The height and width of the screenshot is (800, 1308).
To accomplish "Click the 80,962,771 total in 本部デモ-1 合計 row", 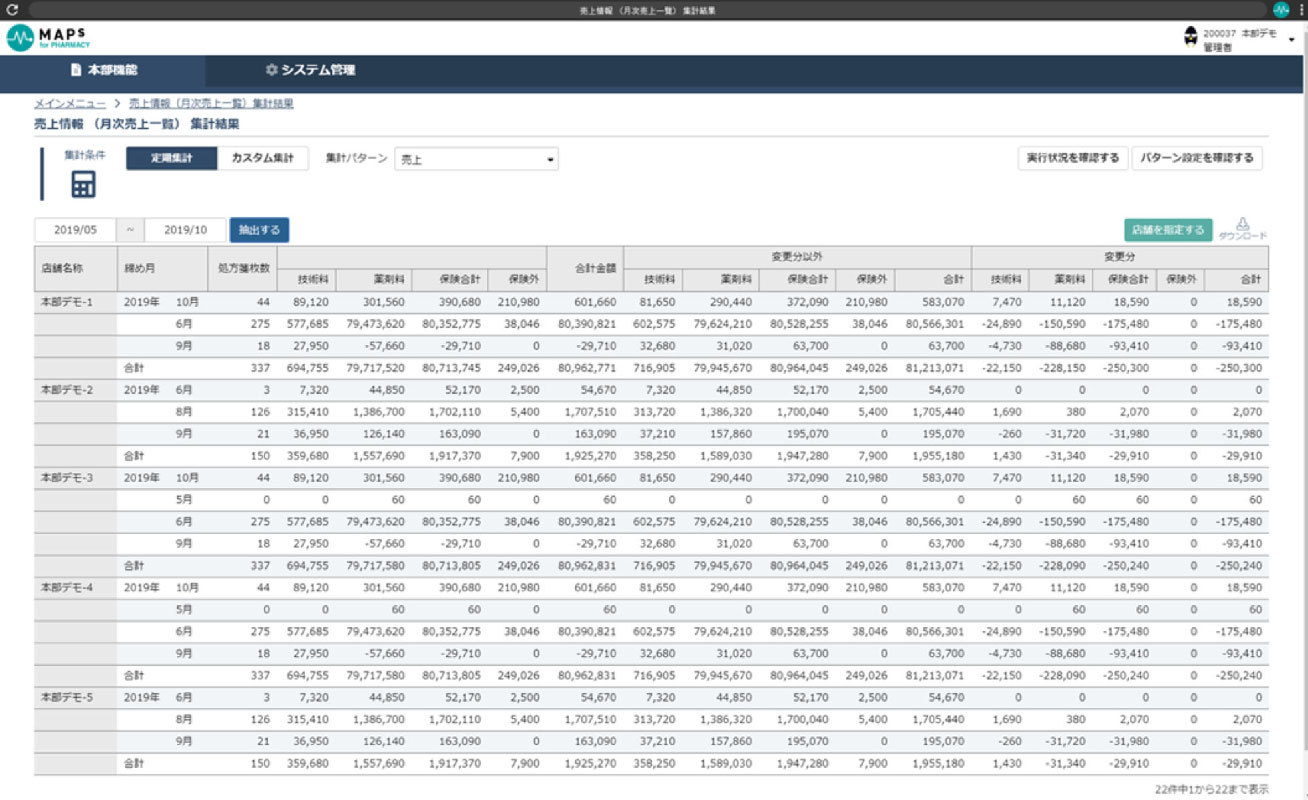I will point(587,368).
